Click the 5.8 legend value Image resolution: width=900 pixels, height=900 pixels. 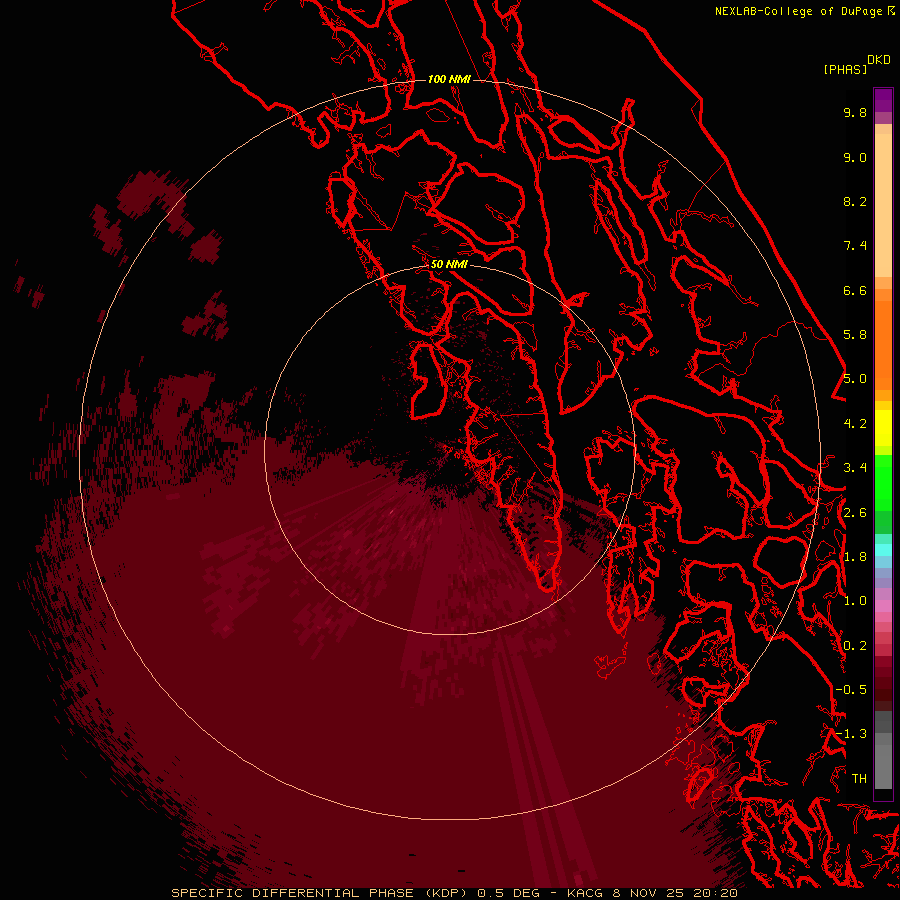(x=855, y=335)
